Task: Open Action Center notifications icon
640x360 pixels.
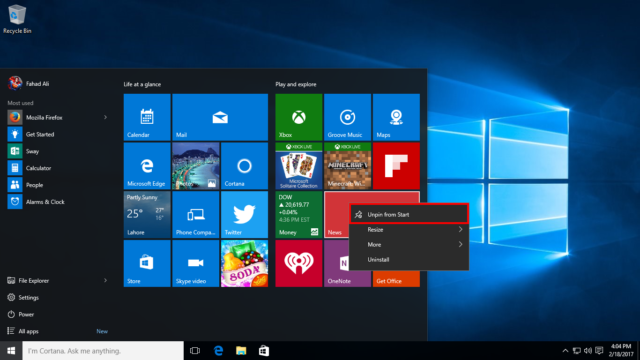Action: pyautogui.click(x=599, y=351)
